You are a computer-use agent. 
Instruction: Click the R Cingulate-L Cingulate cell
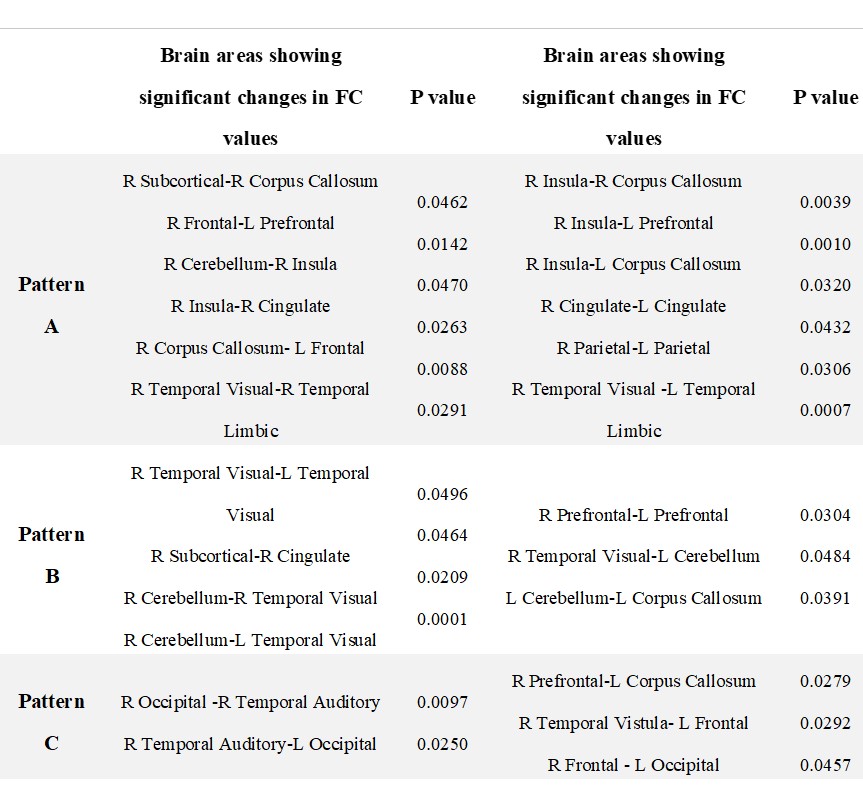(633, 306)
